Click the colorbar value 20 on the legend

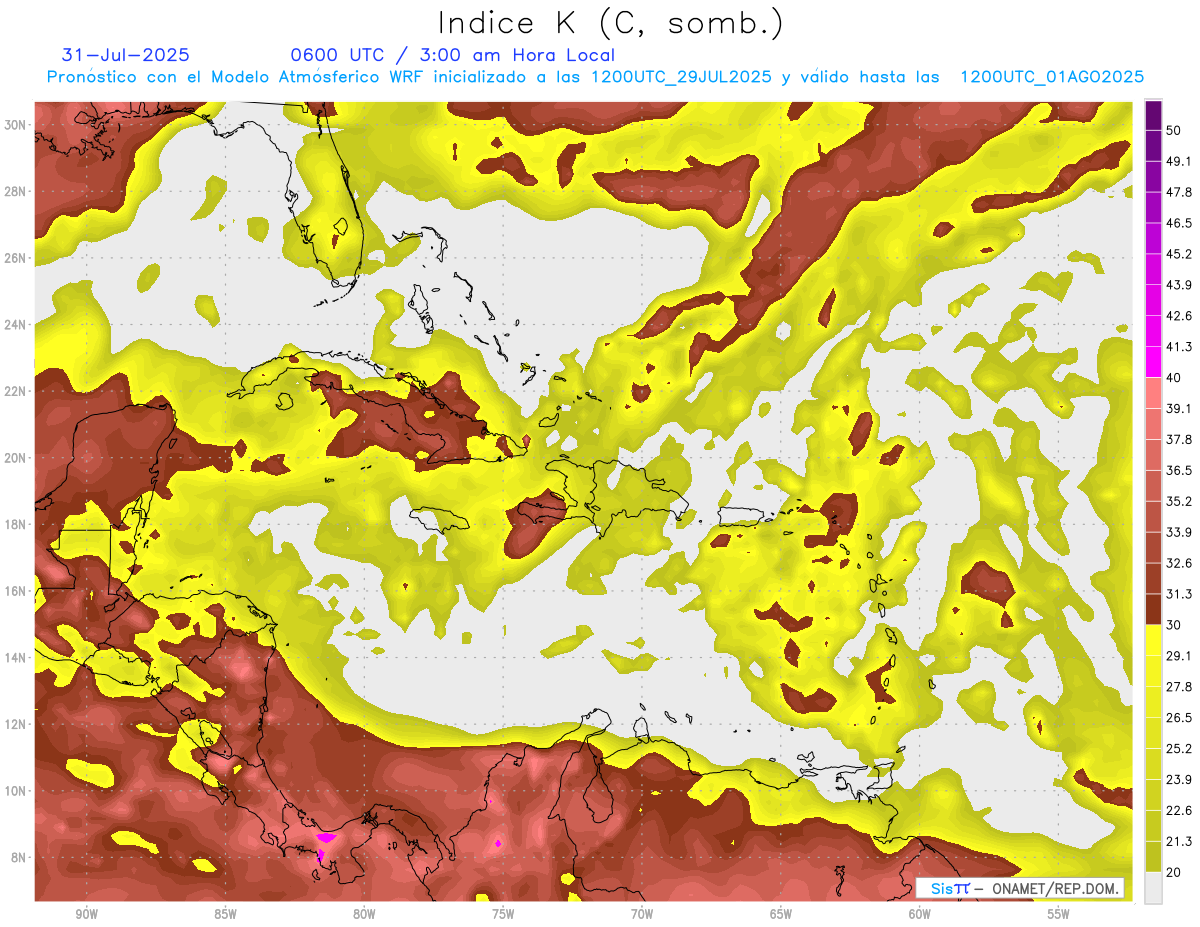[x=1174, y=872]
